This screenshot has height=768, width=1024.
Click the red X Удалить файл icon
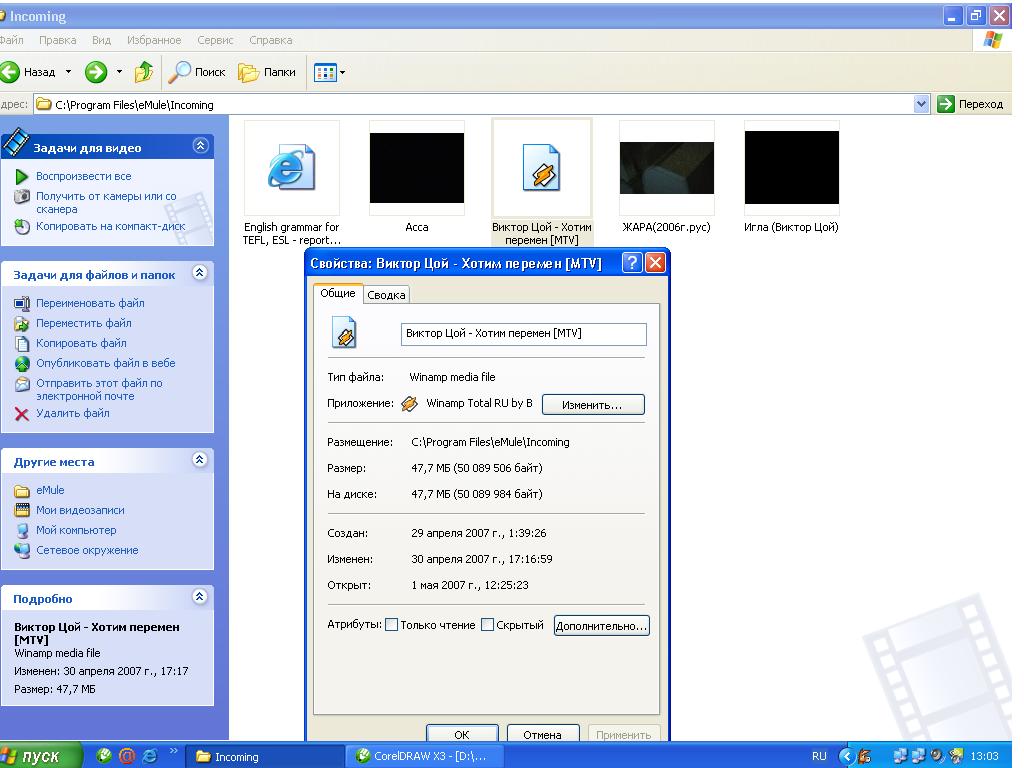pos(22,414)
